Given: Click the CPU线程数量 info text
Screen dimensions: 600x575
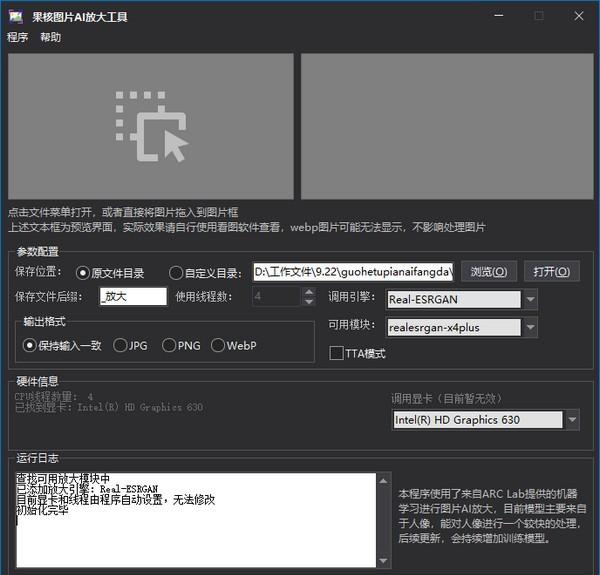Looking at the screenshot, I should point(54,396).
